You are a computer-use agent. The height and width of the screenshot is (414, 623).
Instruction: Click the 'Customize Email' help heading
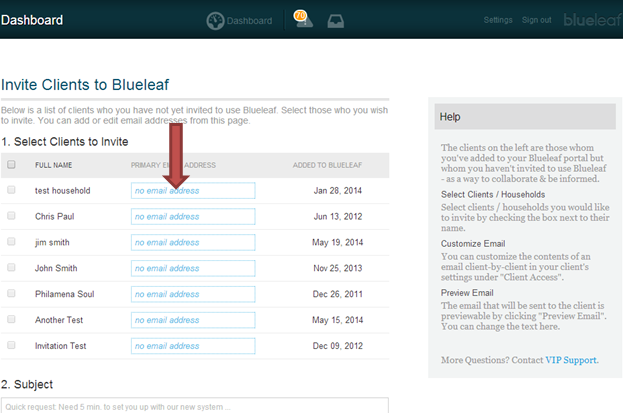pos(473,244)
